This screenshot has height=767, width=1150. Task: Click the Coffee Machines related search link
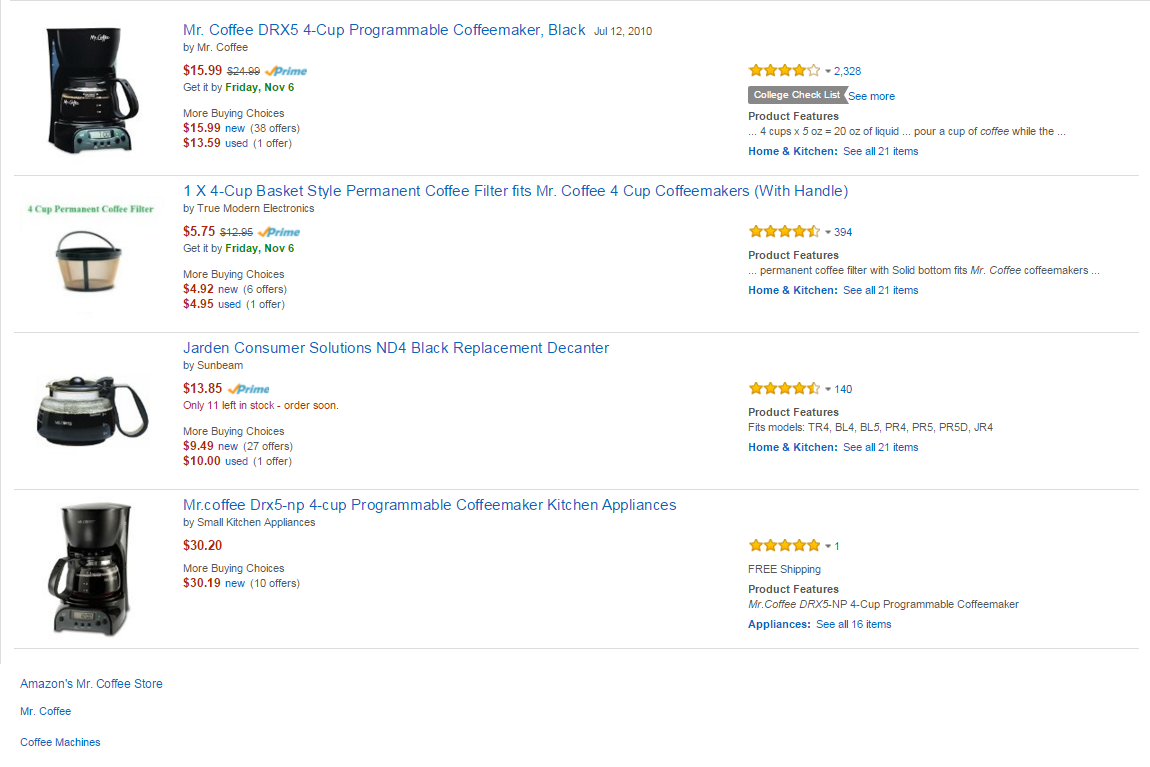pyautogui.click(x=60, y=743)
